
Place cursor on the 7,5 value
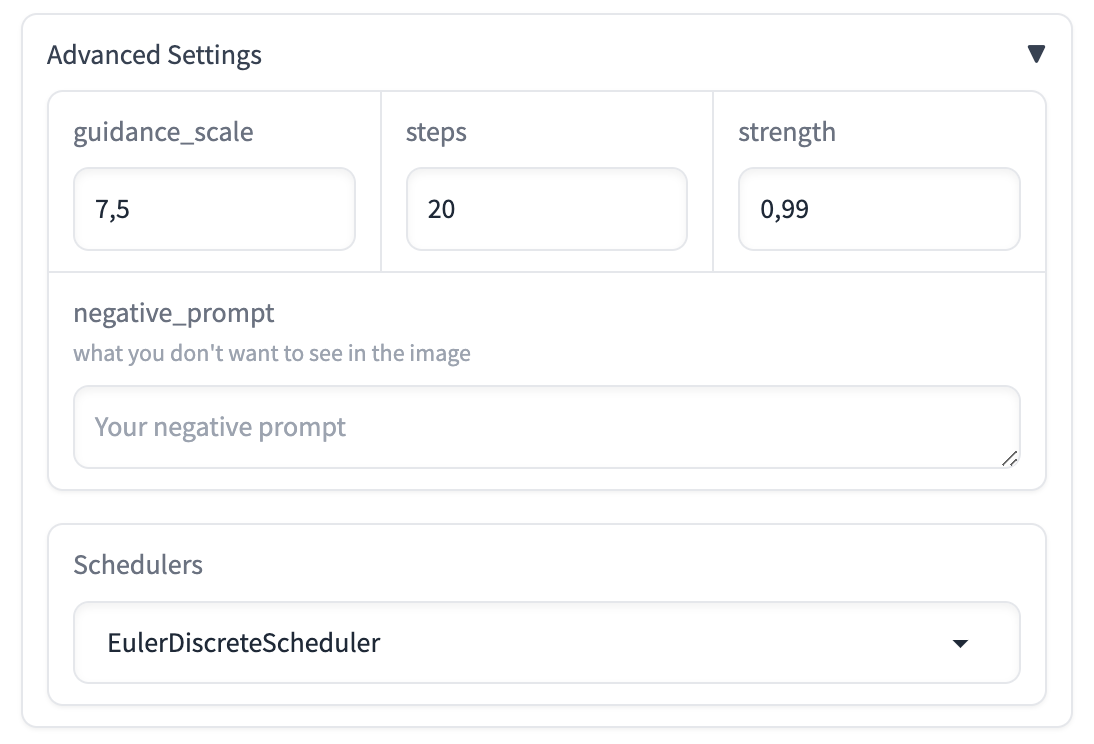coord(113,210)
